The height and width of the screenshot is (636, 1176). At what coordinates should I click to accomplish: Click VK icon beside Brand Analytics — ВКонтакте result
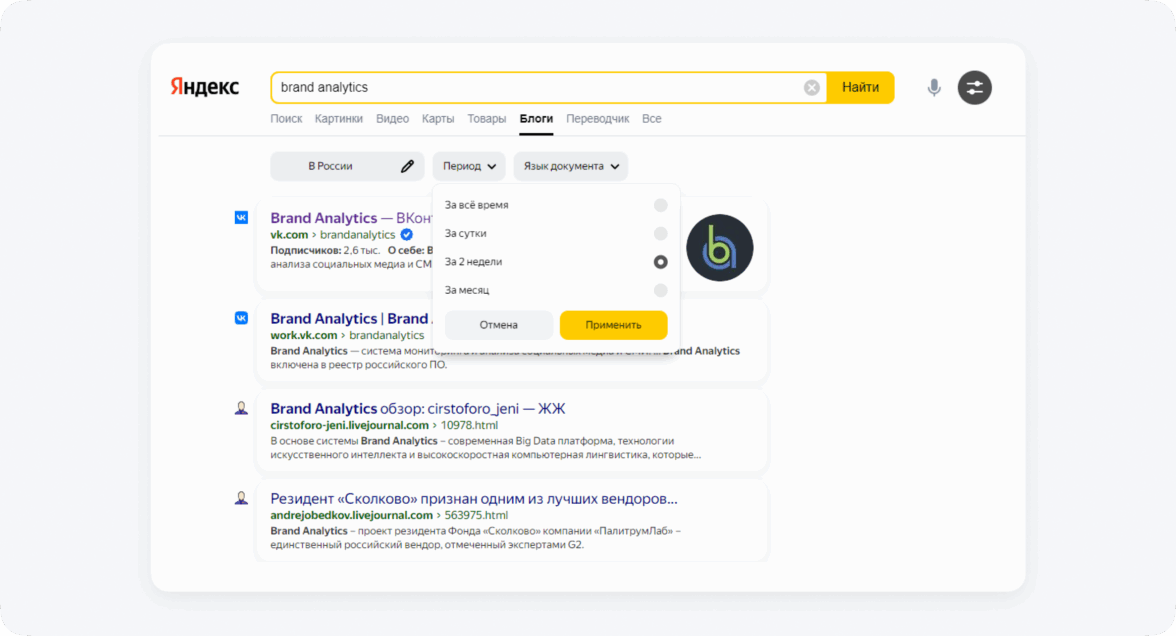[242, 218]
